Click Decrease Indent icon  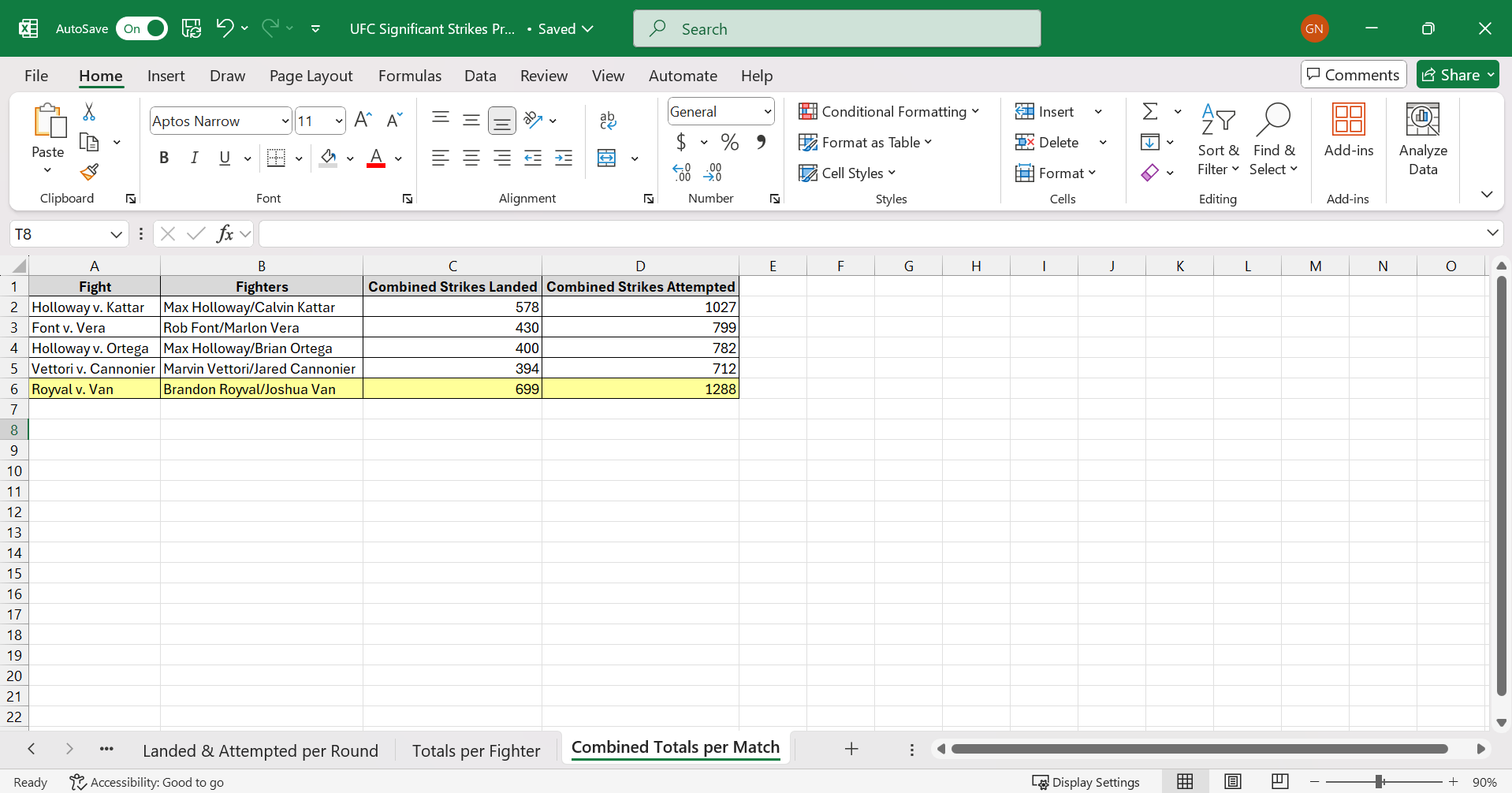[533, 158]
